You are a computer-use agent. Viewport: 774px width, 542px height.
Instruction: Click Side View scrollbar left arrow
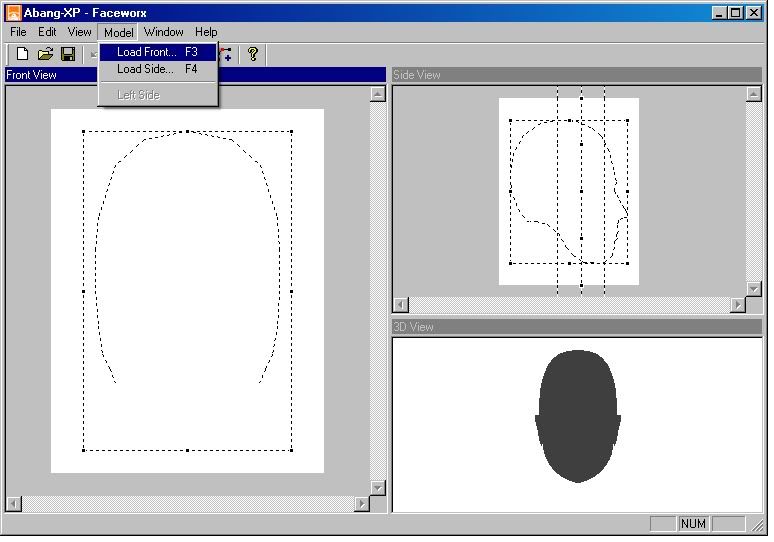pos(401,304)
